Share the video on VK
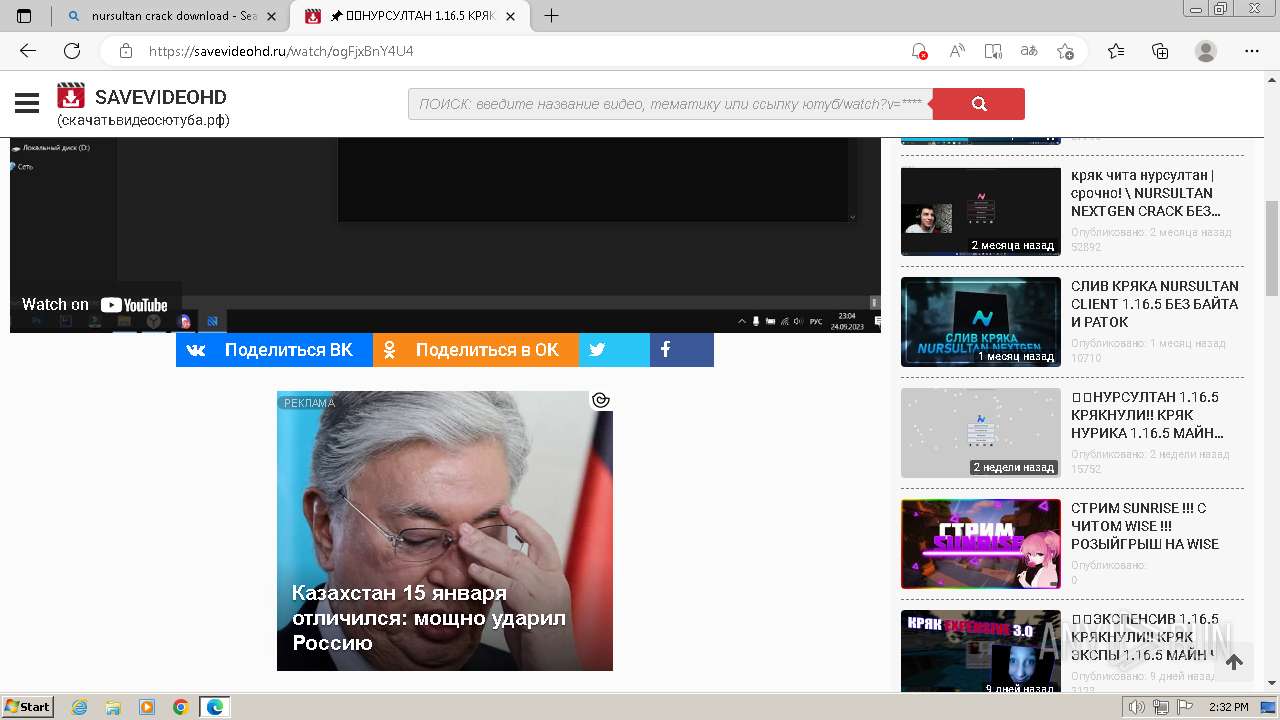Viewport: 1280px width, 720px height. (274, 350)
